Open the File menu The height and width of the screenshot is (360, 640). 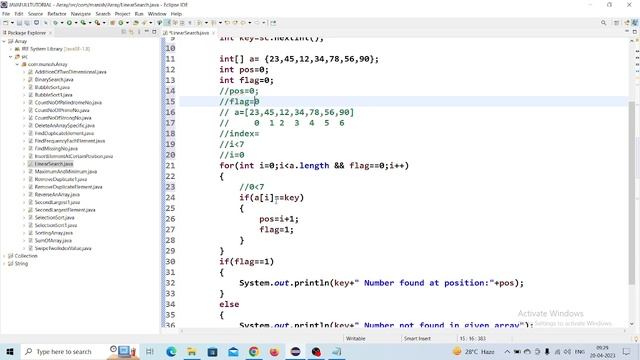[6, 13]
